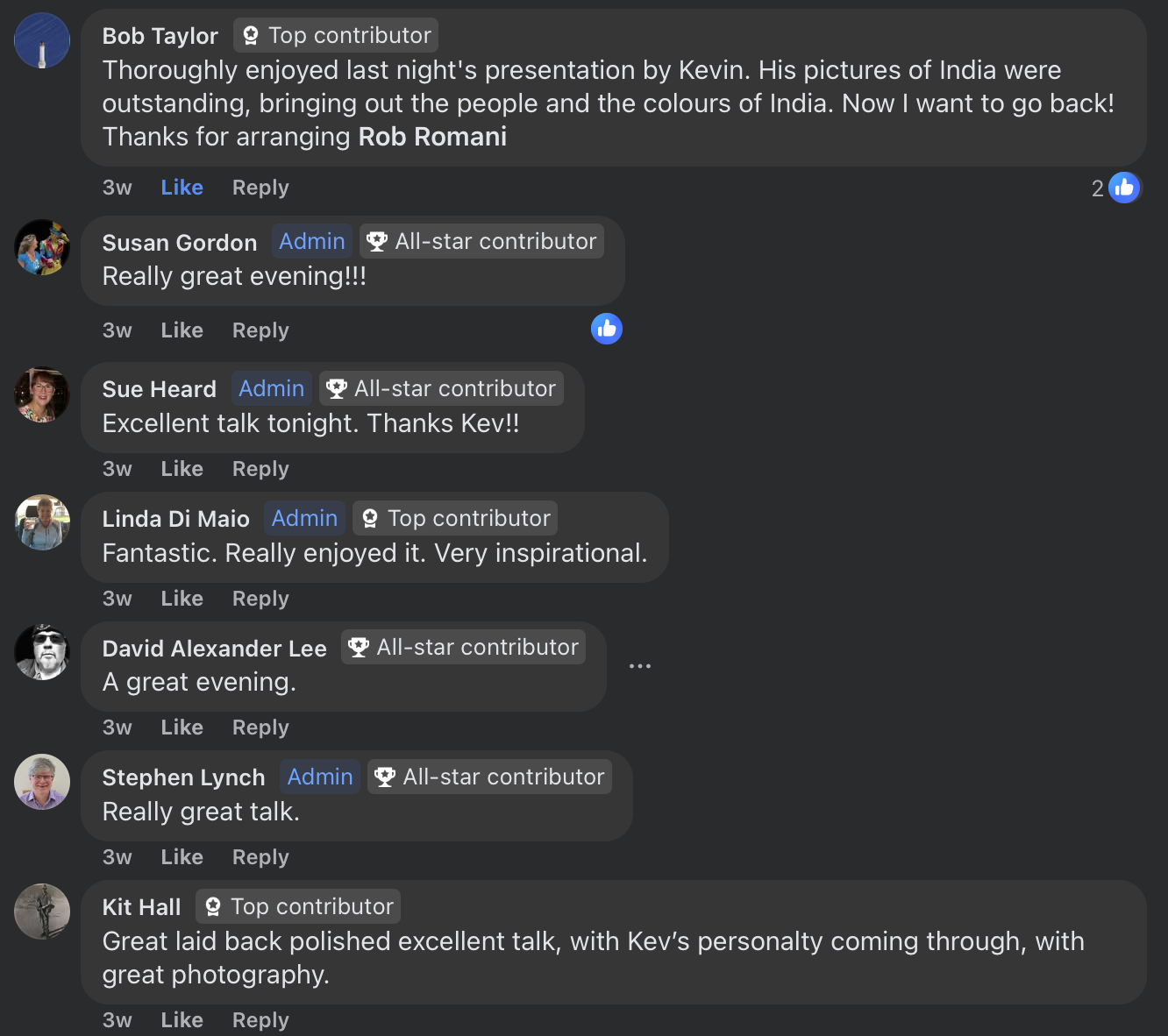Click the like reaction icon on Susan Gordon's comment

coord(606,329)
